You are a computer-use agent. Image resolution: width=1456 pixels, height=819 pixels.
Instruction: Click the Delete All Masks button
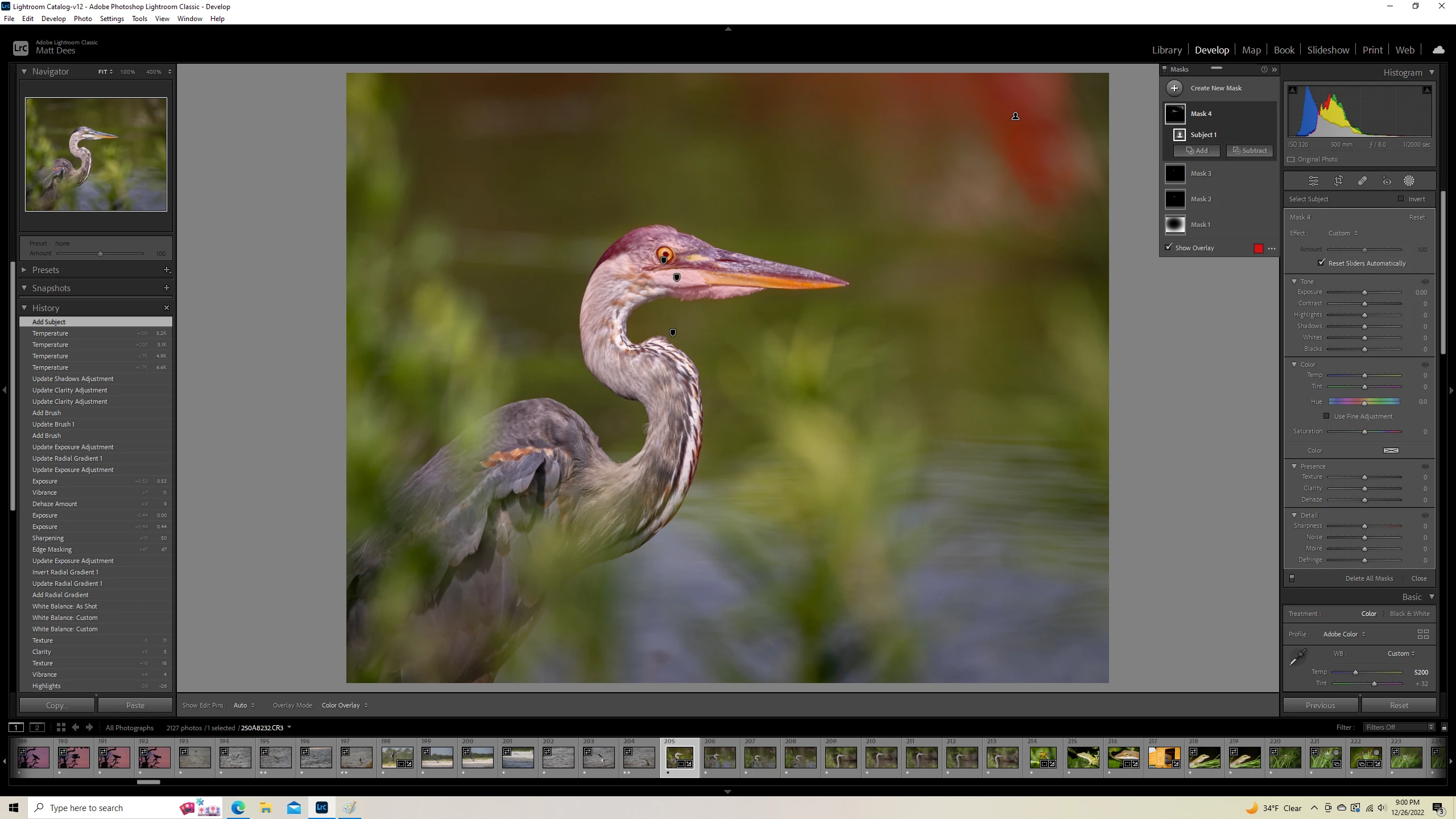[1369, 578]
